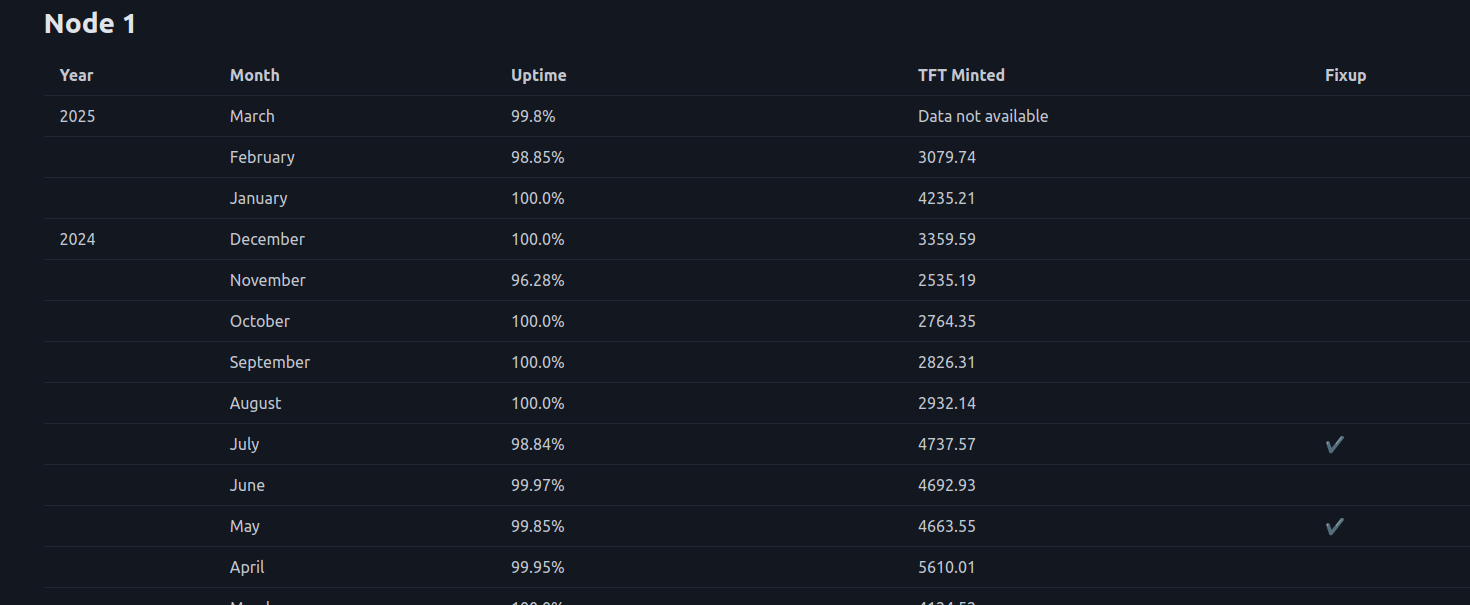Click the 98.85% uptime value

tap(537, 157)
